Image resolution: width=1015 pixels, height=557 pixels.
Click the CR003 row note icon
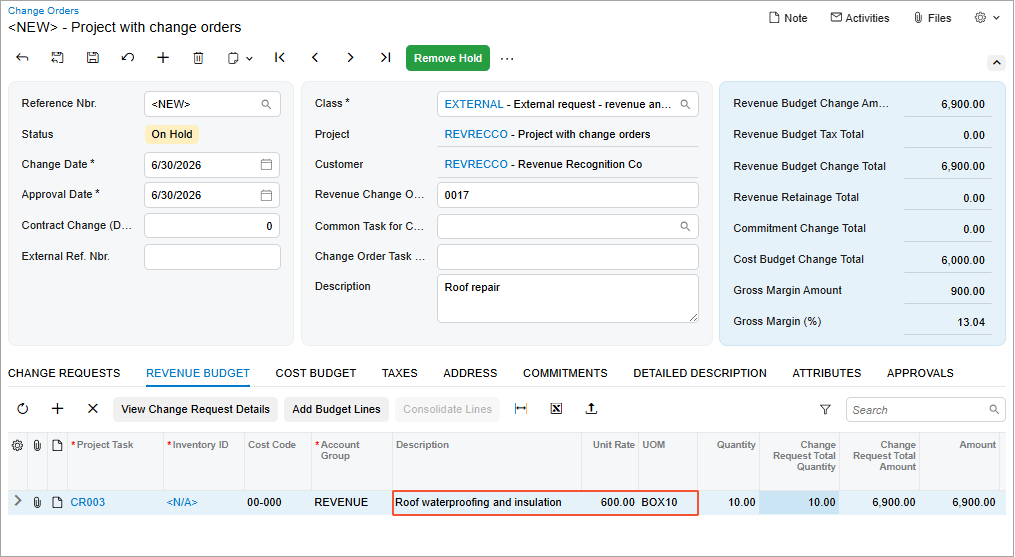[57, 502]
